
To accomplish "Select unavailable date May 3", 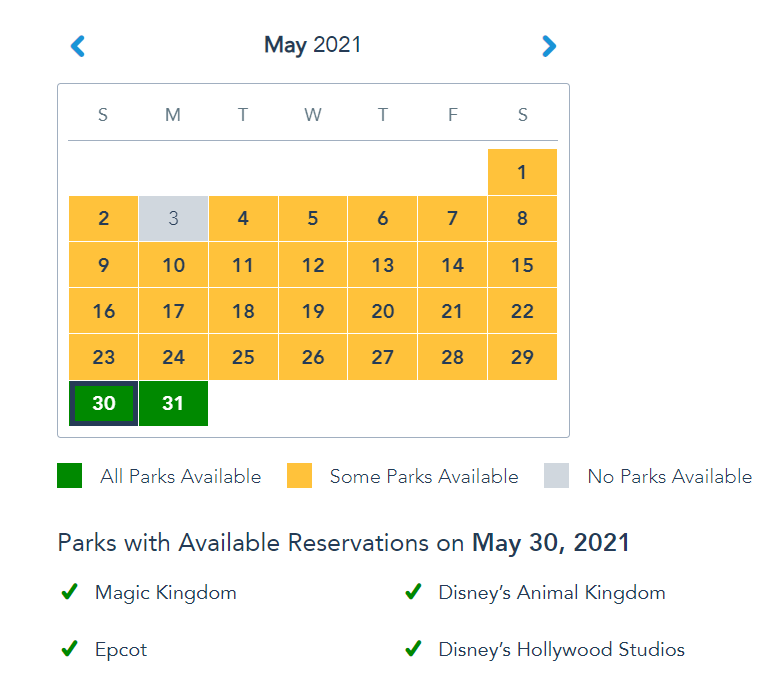I will 173,218.
